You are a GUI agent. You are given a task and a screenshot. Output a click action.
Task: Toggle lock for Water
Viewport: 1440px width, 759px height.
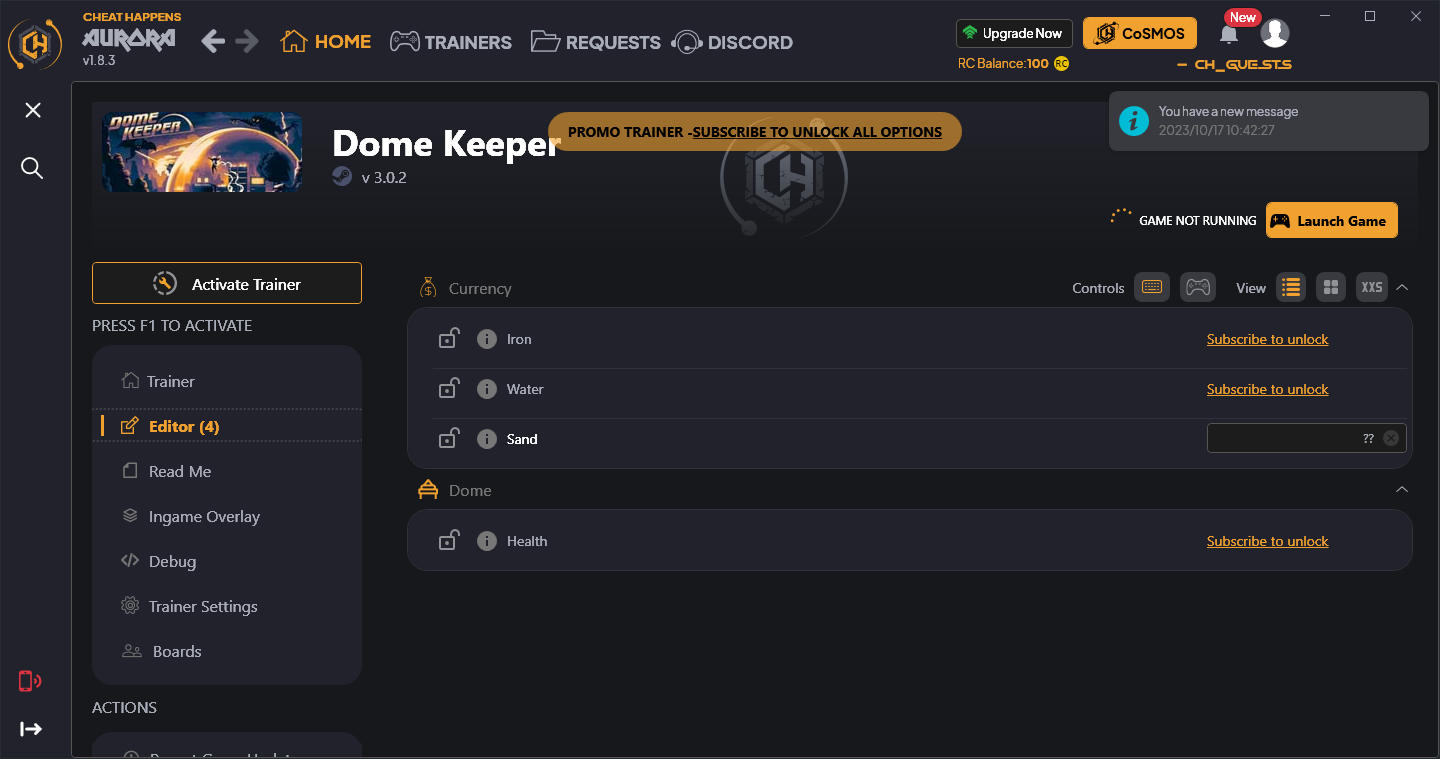449,388
